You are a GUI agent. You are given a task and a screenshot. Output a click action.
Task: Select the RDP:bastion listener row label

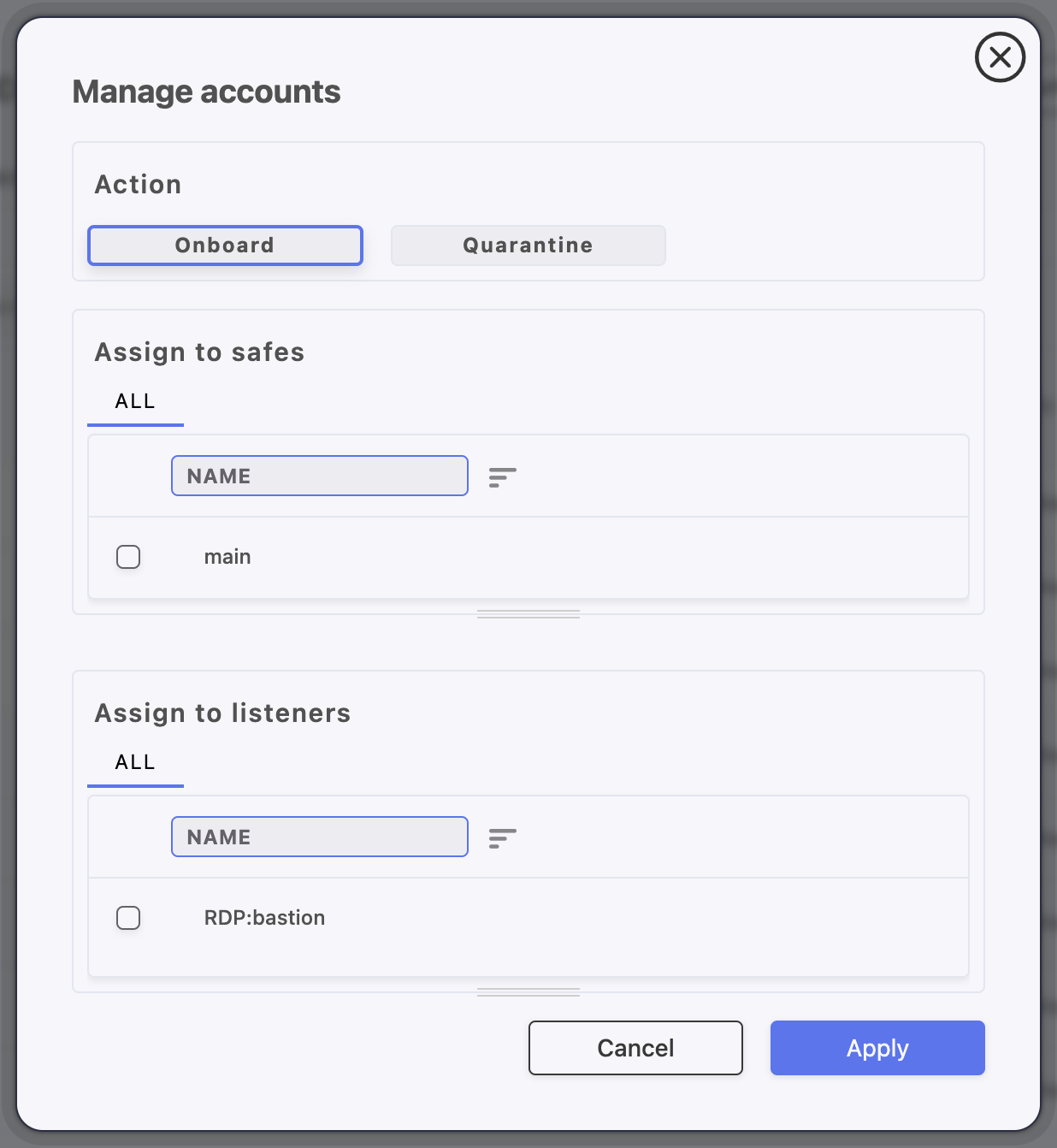pyautogui.click(x=264, y=918)
